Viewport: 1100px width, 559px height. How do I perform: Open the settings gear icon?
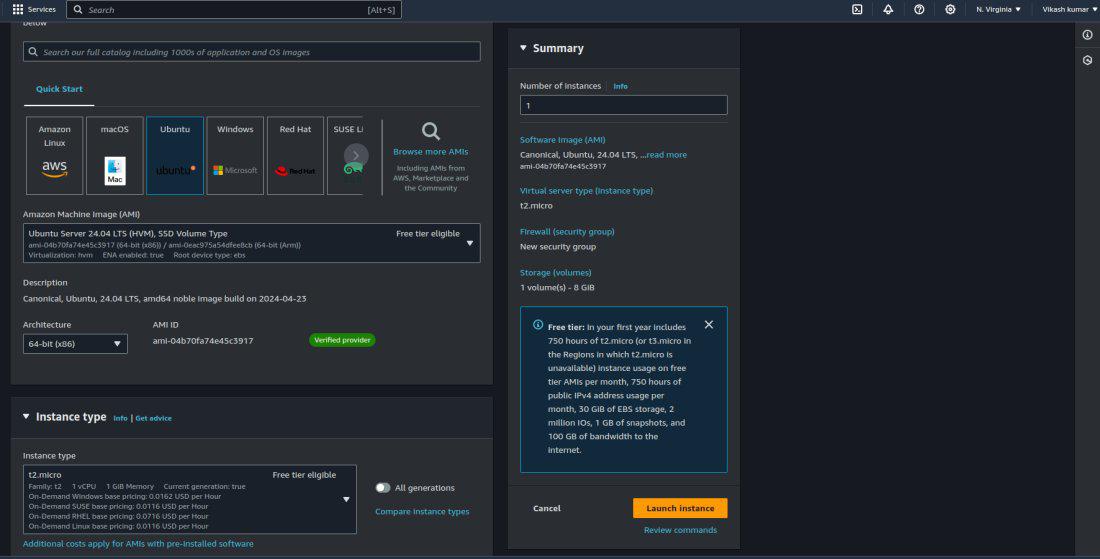(950, 10)
